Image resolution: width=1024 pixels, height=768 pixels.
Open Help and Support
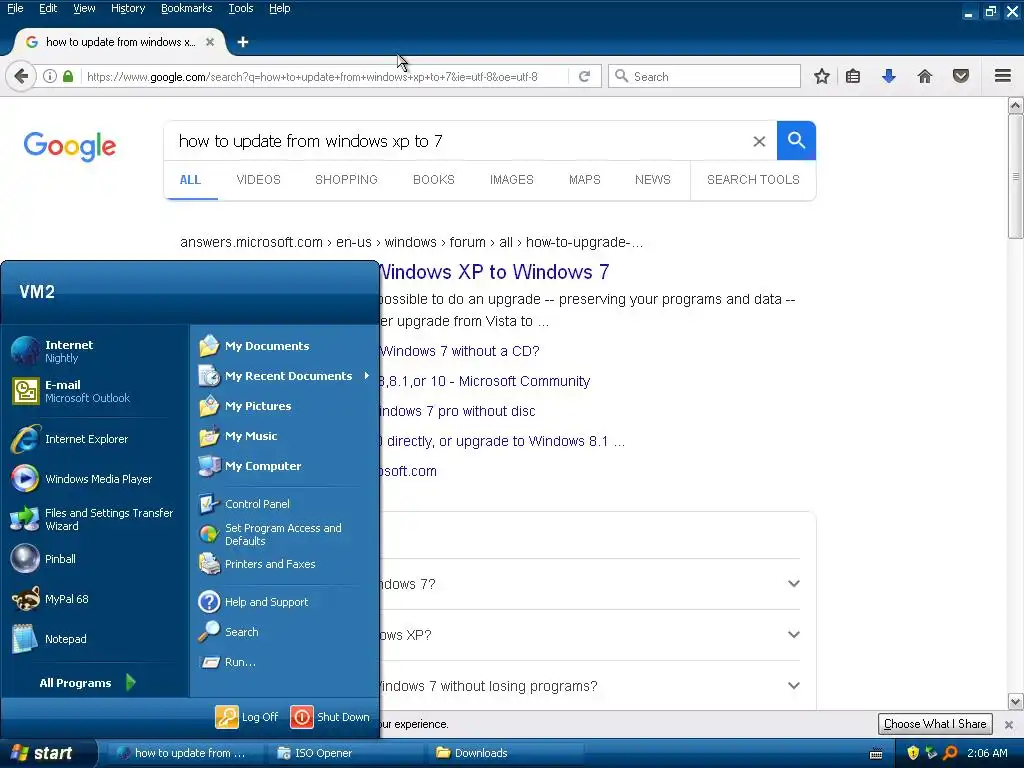coord(253,601)
